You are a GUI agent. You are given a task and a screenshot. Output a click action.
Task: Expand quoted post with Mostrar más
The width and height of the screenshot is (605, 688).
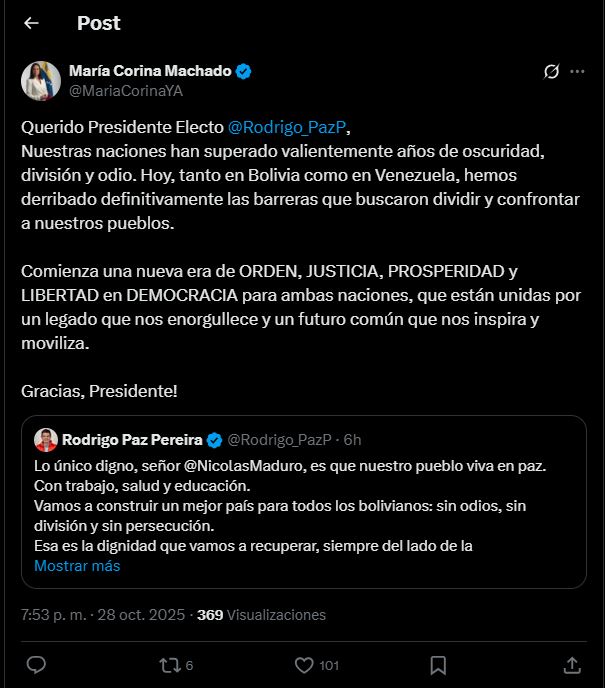[77, 566]
